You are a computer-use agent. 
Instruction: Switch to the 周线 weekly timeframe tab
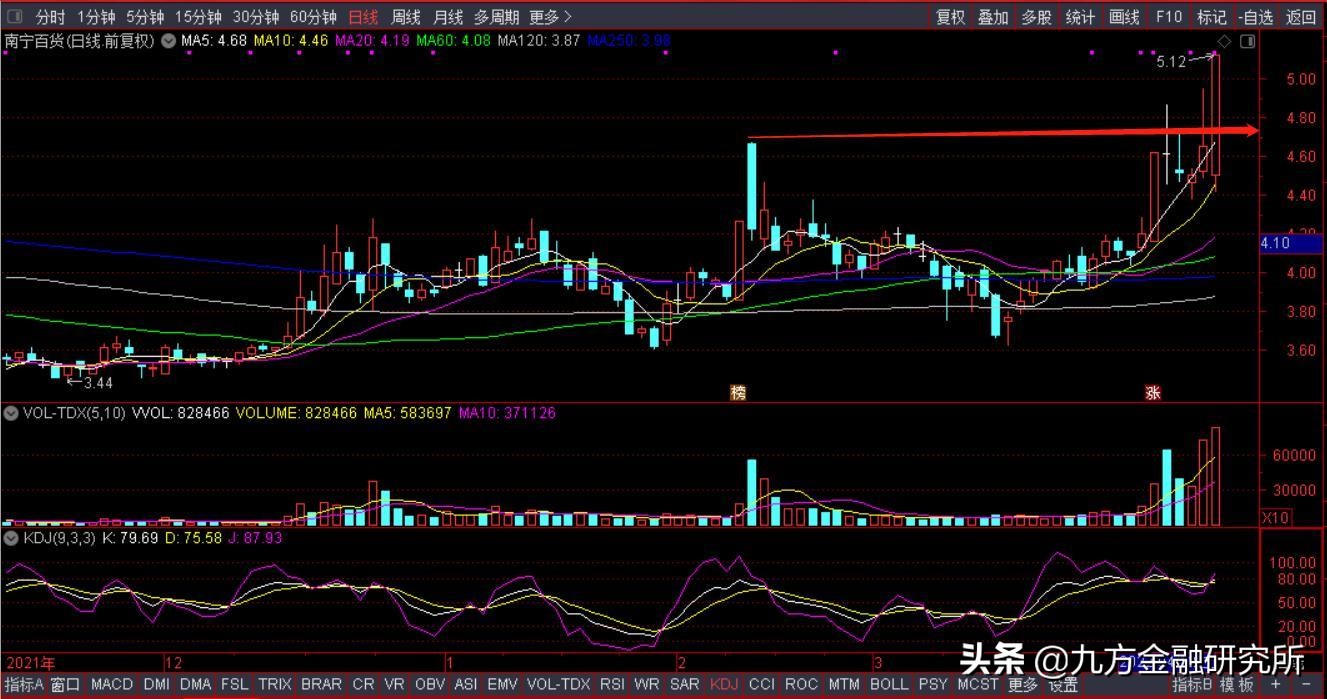[406, 17]
